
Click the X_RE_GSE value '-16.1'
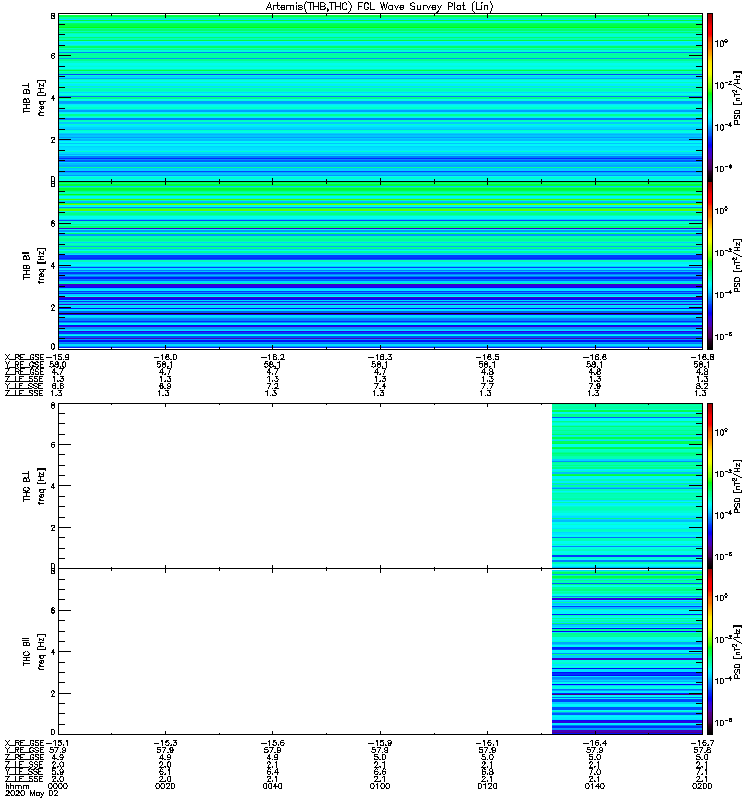pos(487,743)
